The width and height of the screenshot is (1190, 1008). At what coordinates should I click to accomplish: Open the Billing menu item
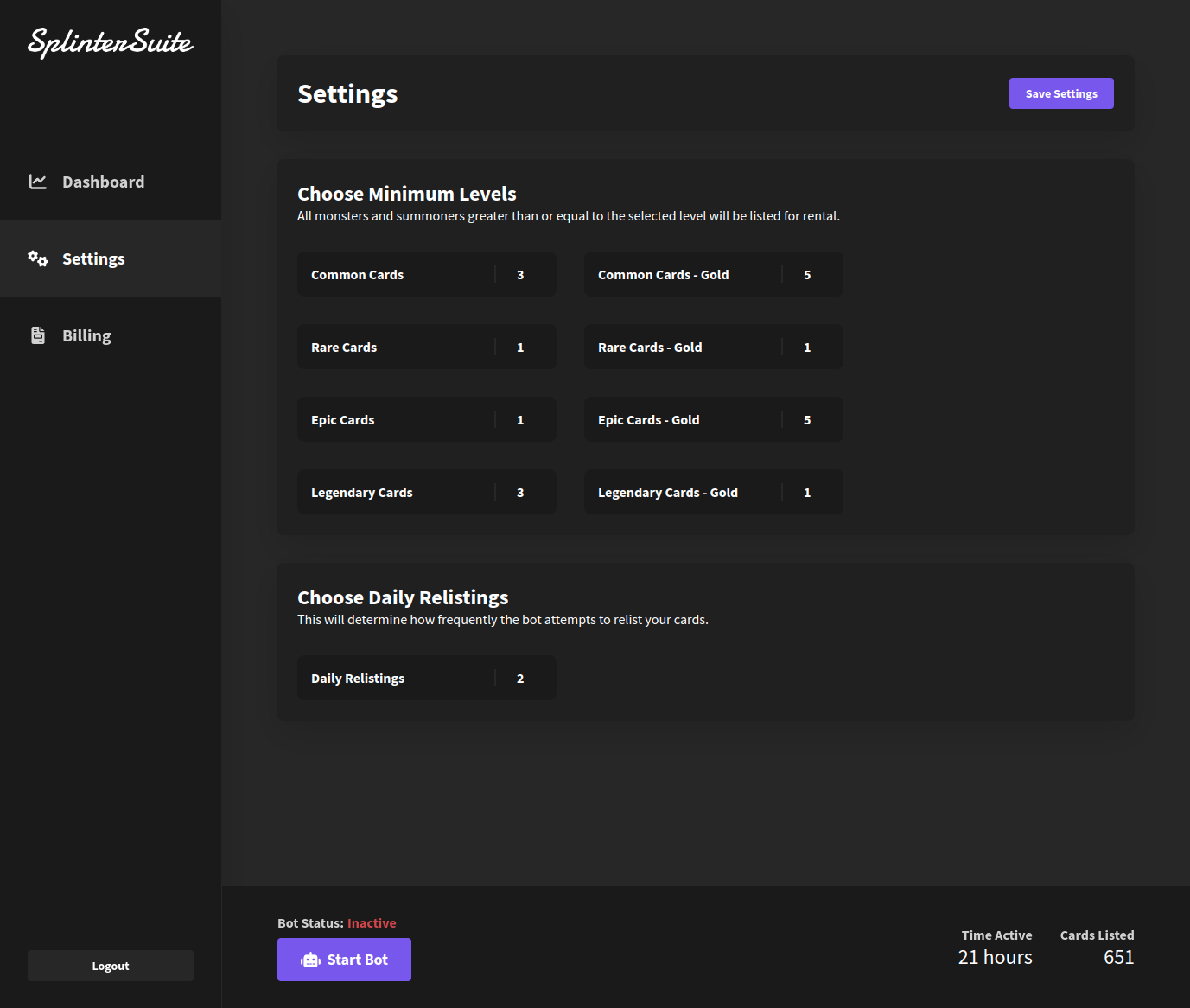click(x=110, y=335)
